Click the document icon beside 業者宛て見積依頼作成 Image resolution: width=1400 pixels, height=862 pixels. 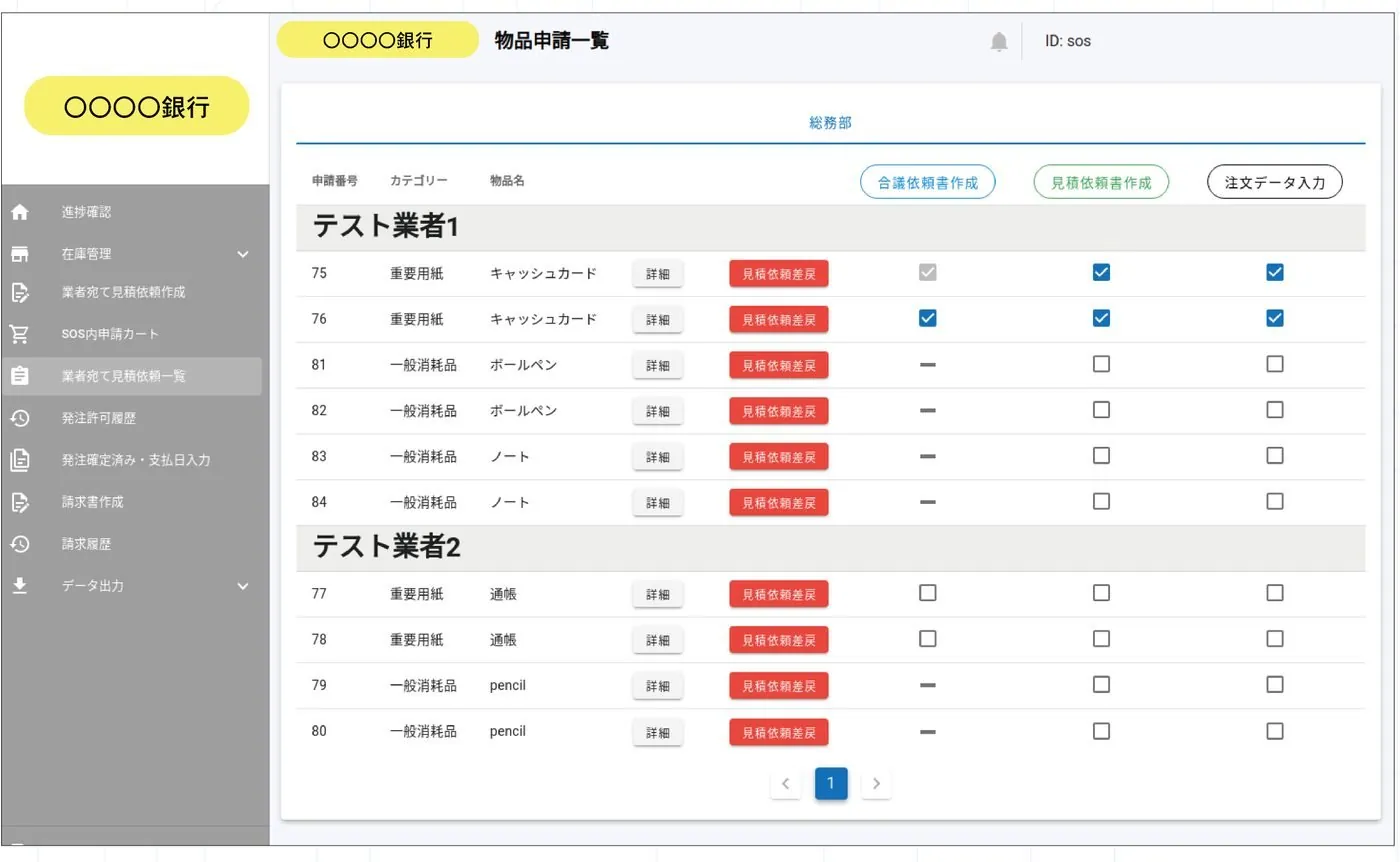tap(20, 292)
